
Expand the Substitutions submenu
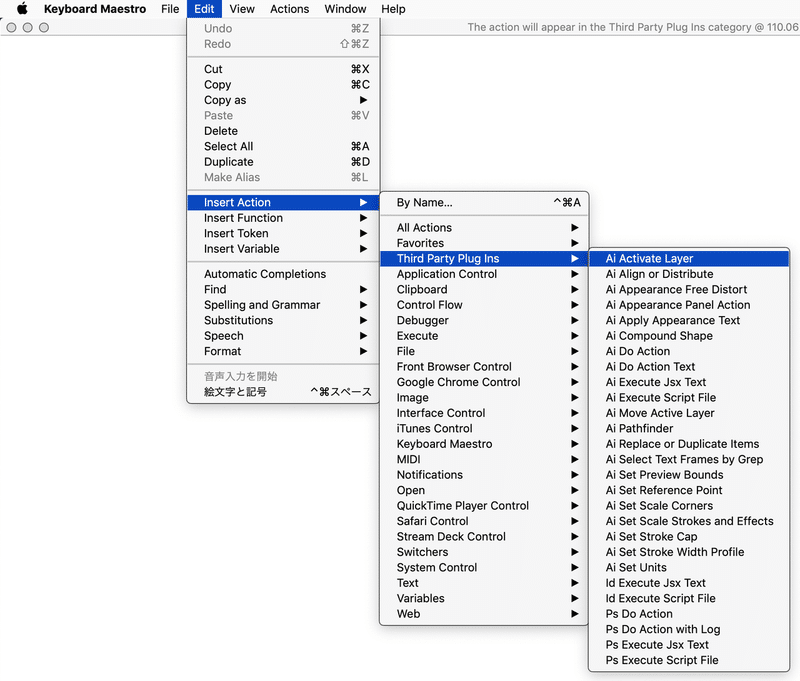283,320
